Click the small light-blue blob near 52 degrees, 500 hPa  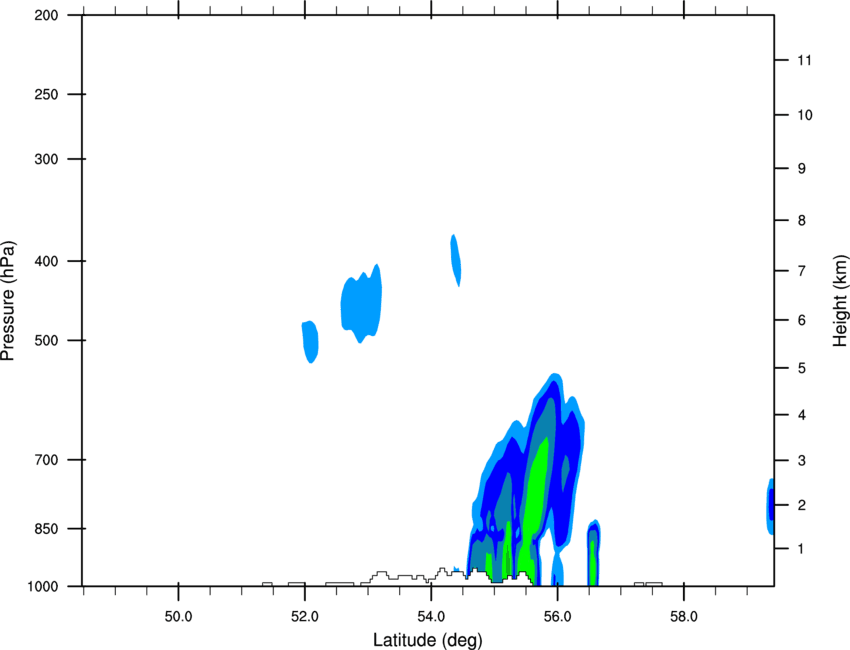(310, 342)
